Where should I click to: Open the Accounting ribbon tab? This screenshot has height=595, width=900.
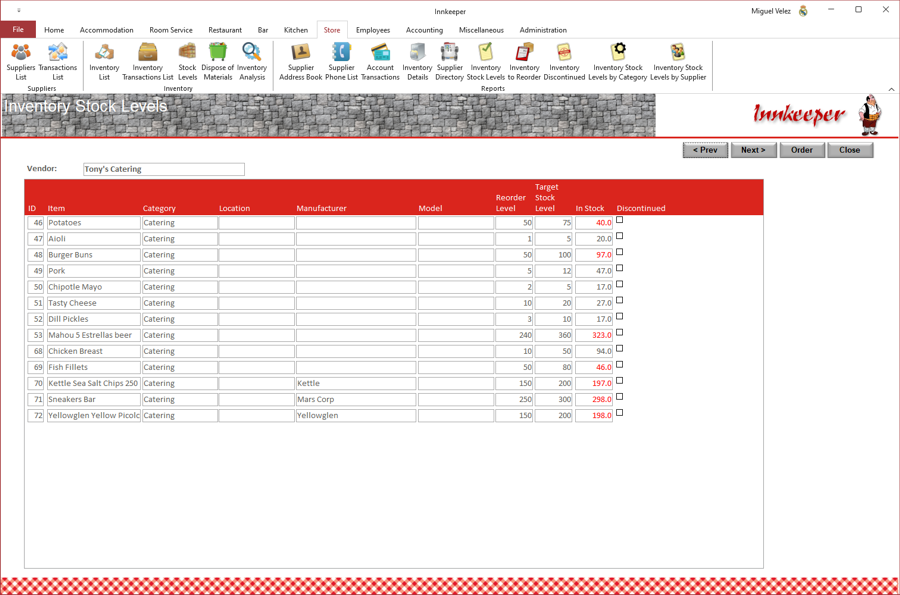424,30
